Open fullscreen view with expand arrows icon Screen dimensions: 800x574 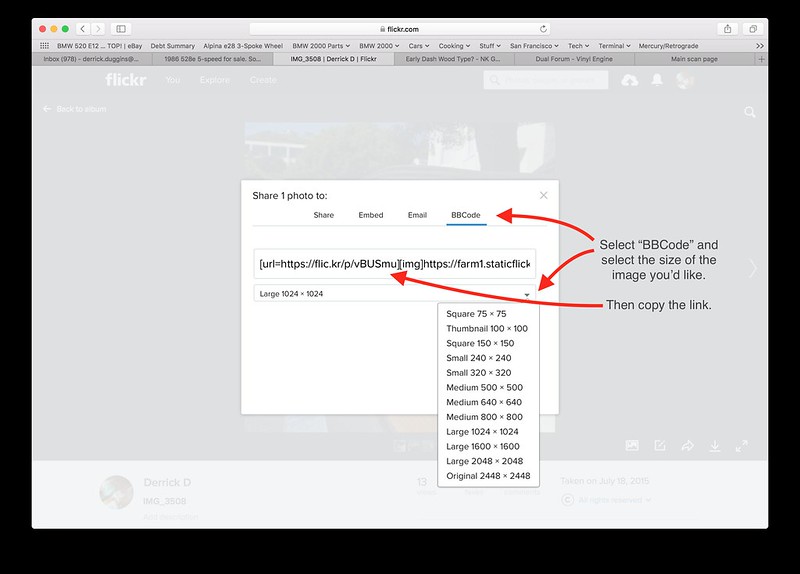coord(742,446)
